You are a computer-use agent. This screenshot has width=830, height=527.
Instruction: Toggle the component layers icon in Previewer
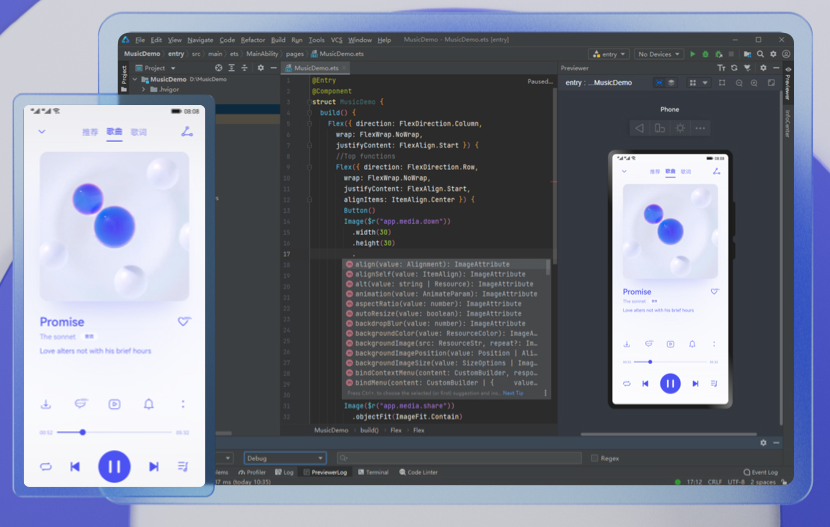tap(671, 83)
